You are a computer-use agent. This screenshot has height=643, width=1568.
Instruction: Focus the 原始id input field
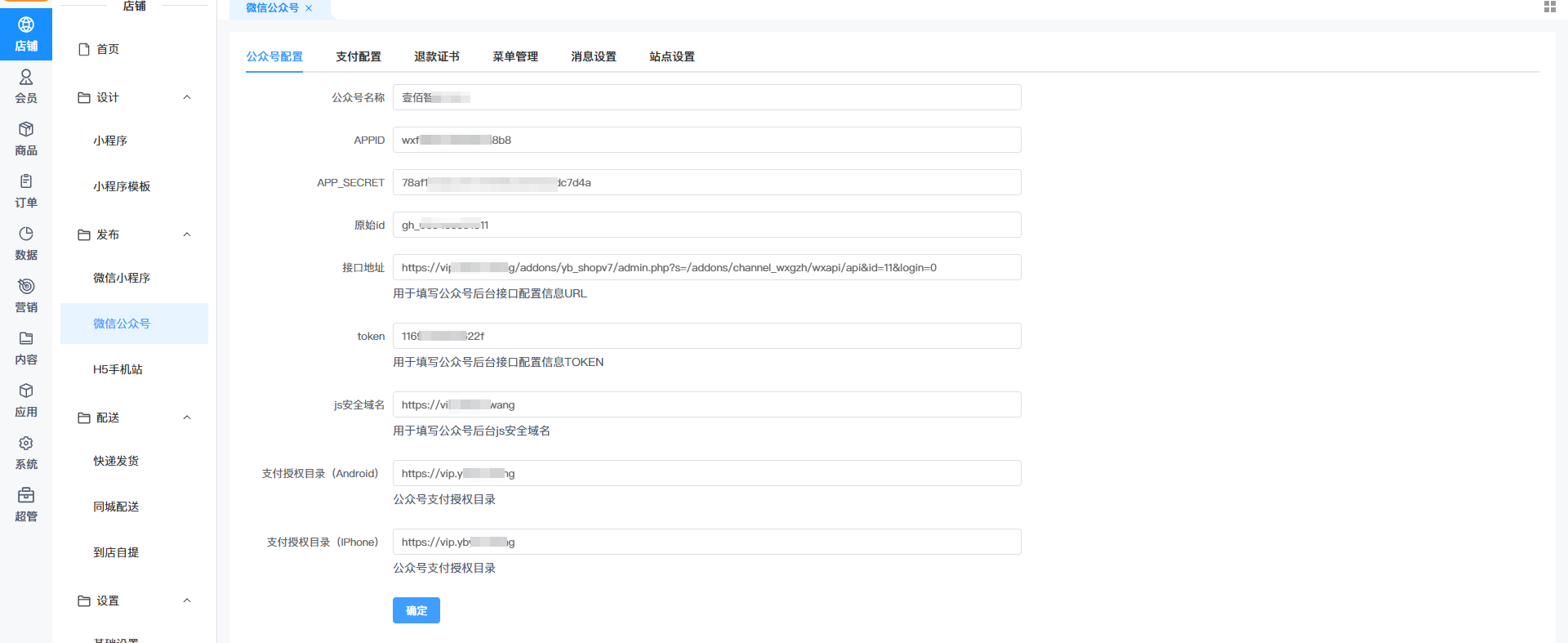pyautogui.click(x=707, y=225)
